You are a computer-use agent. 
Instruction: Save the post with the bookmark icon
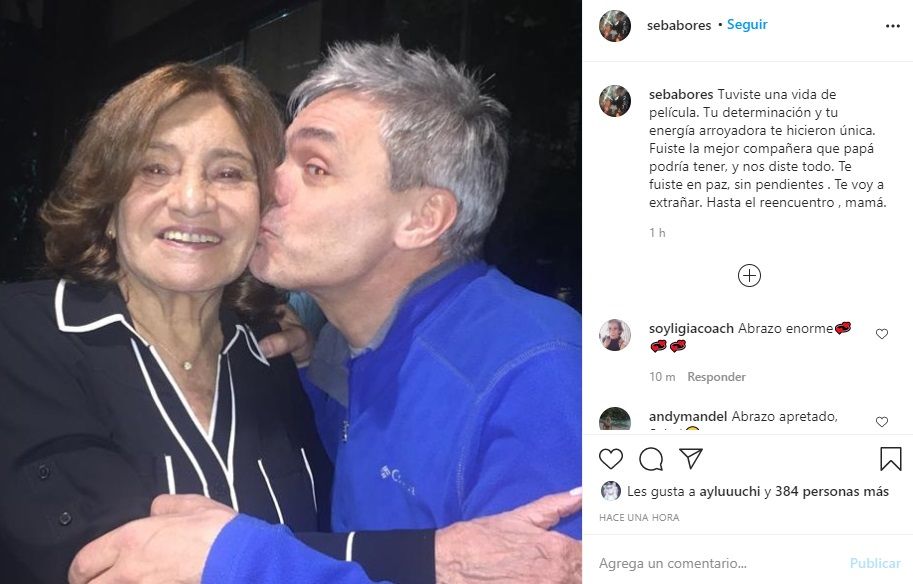[x=890, y=459]
